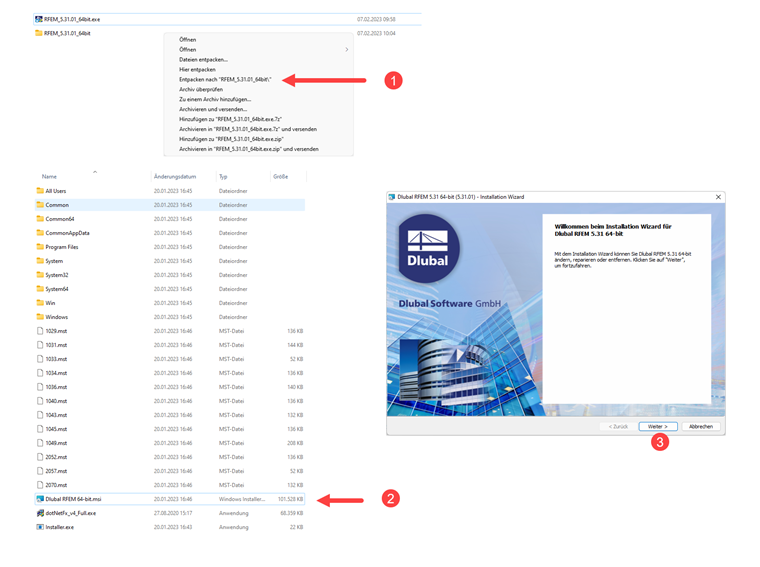Click the 'CommonAppData' folder name
The width and height of the screenshot is (760, 567).
point(67,233)
